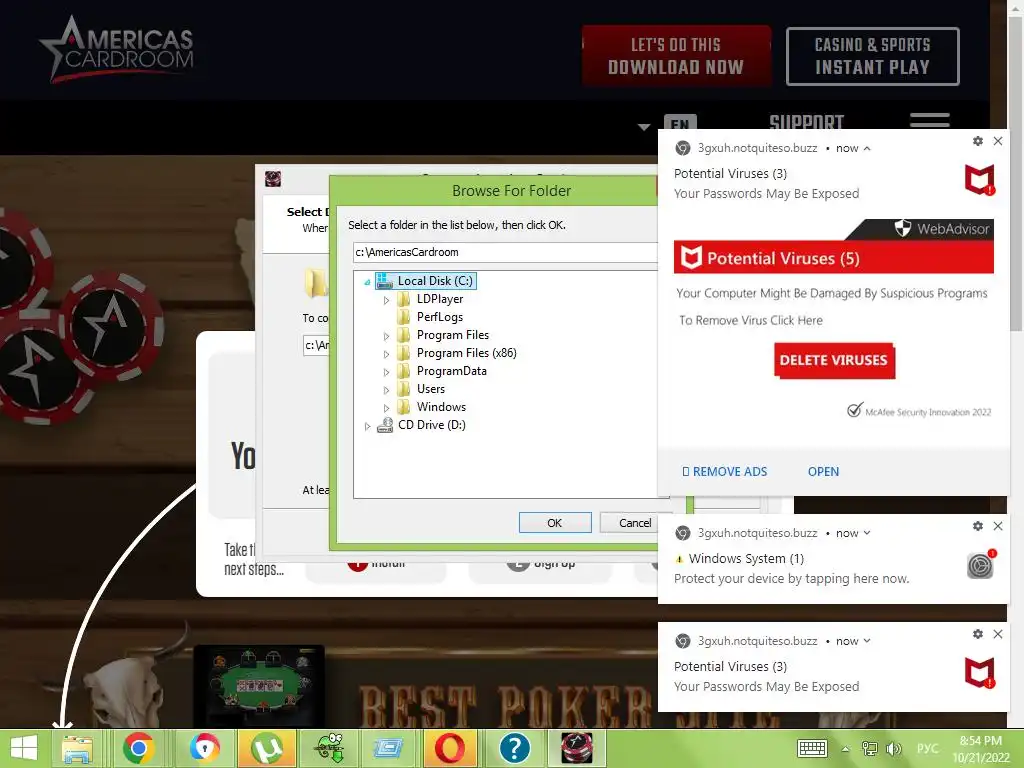Click the installer window icon in title bar
This screenshot has width=1024, height=768.
click(273, 178)
